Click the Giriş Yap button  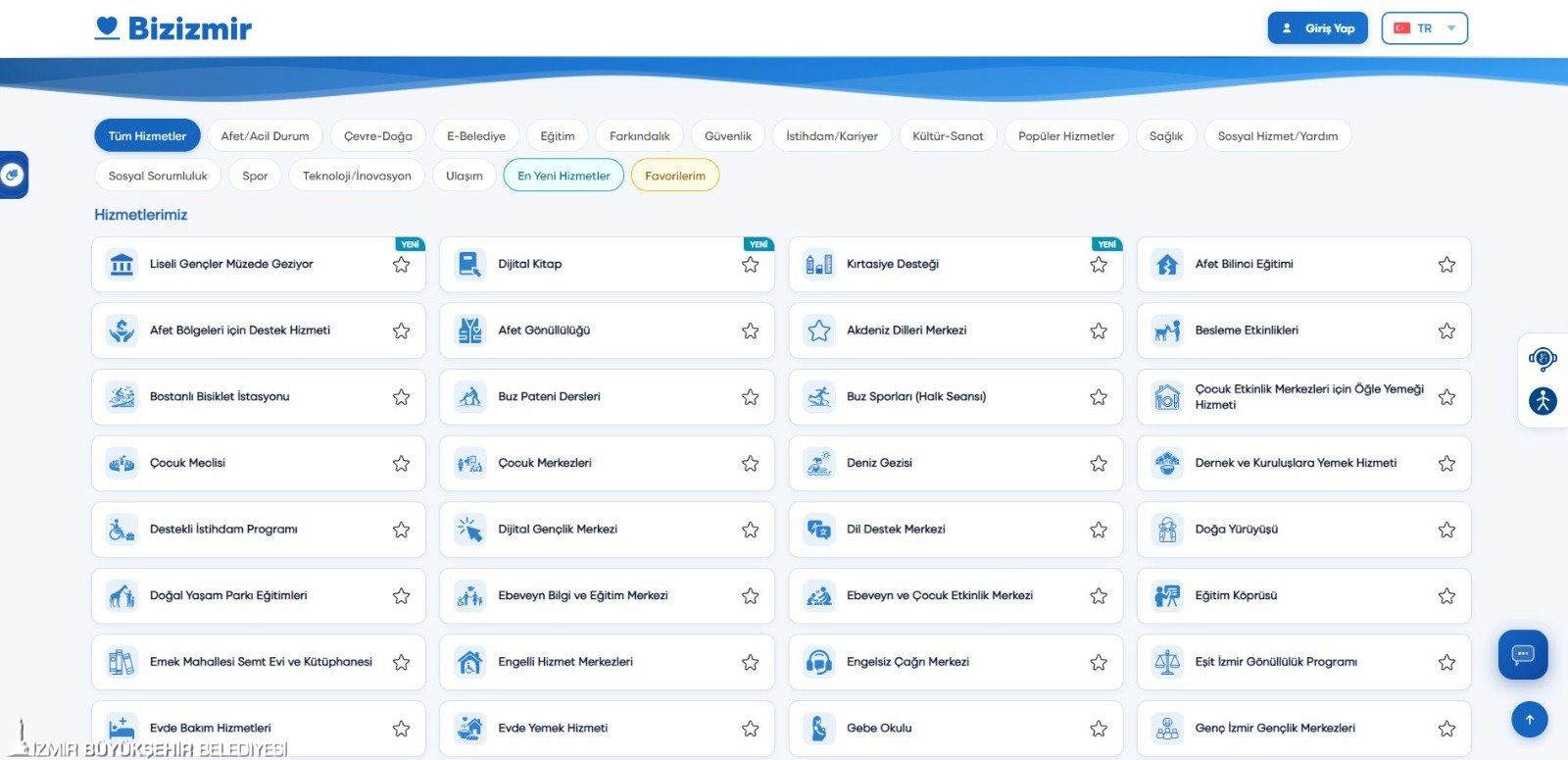point(1317,28)
